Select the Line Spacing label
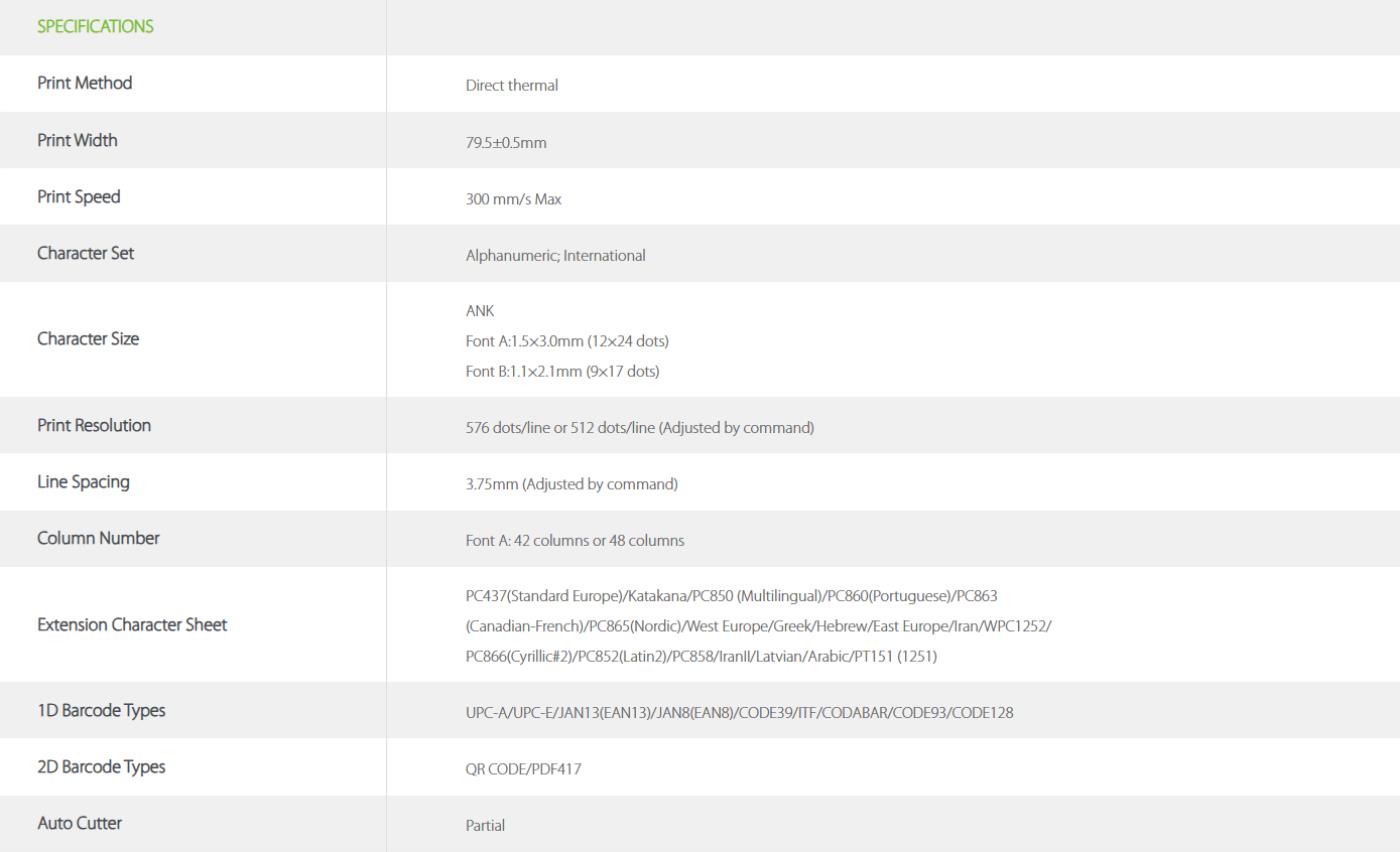Image resolution: width=1400 pixels, height=852 pixels. (x=83, y=482)
